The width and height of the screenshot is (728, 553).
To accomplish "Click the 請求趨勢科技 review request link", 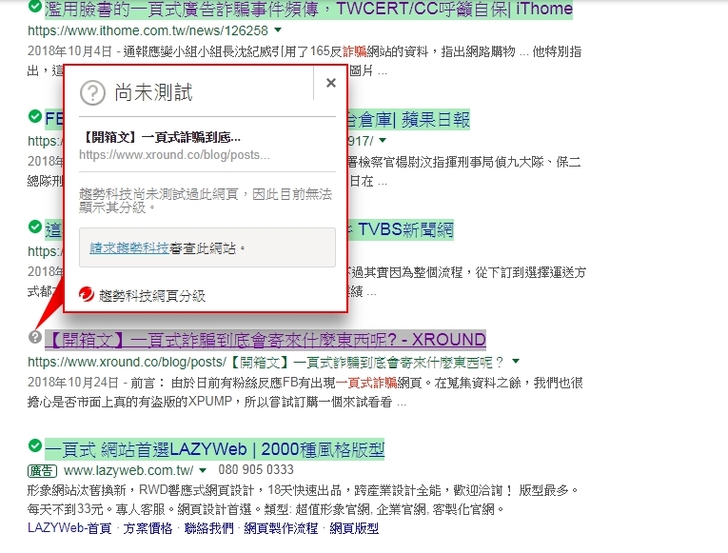I will (x=129, y=248).
